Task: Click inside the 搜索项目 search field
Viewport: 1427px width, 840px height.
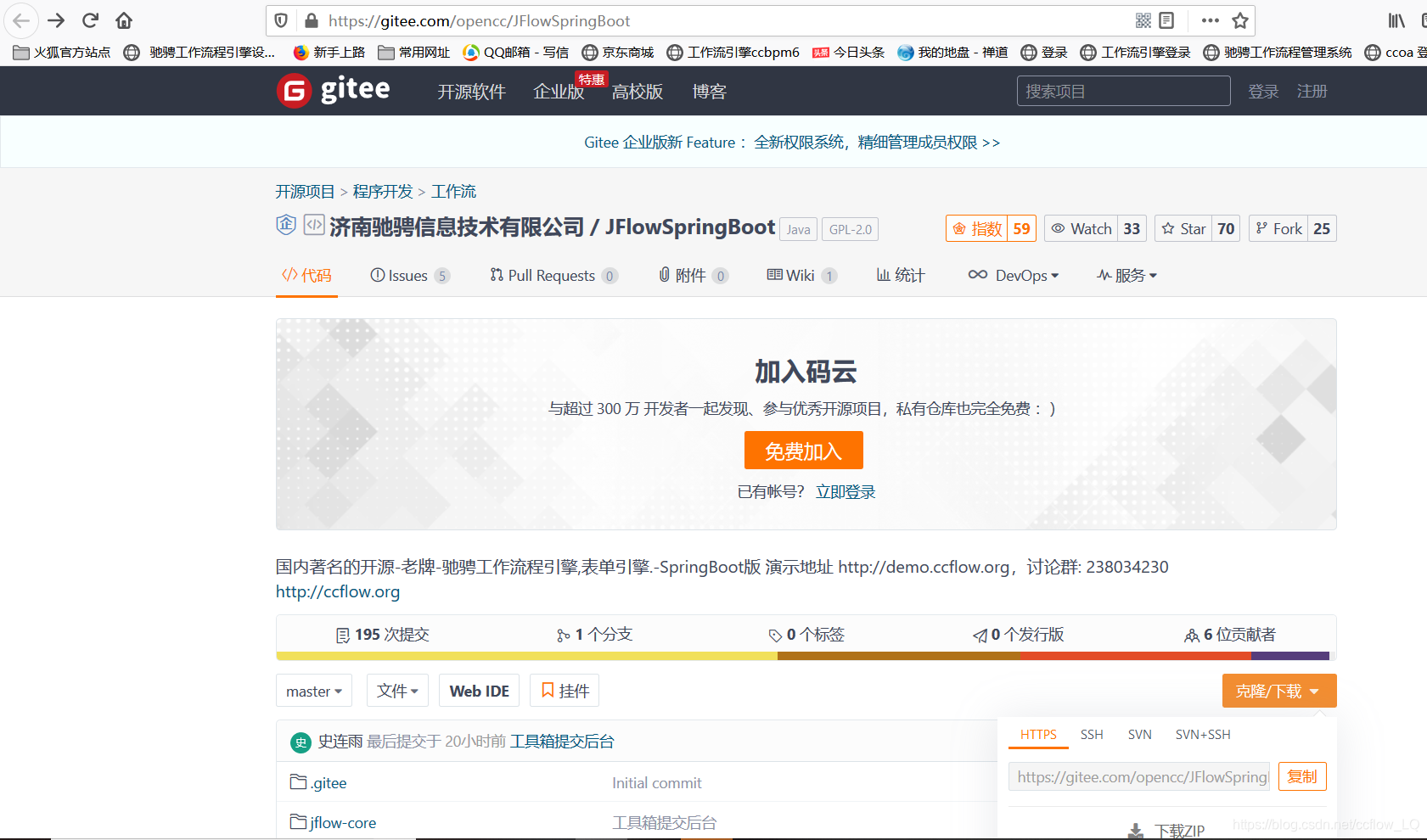Action: pyautogui.click(x=1123, y=91)
